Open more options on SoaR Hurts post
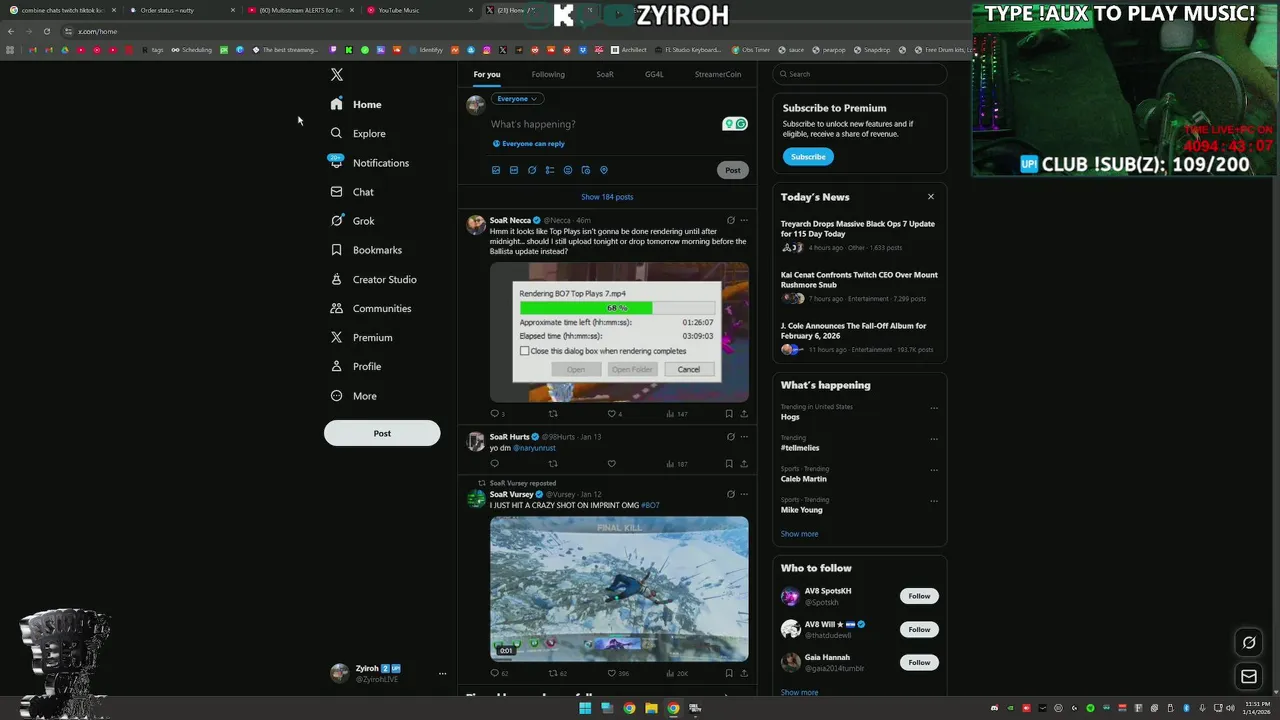Screen dimensions: 1280x720 click(x=744, y=437)
